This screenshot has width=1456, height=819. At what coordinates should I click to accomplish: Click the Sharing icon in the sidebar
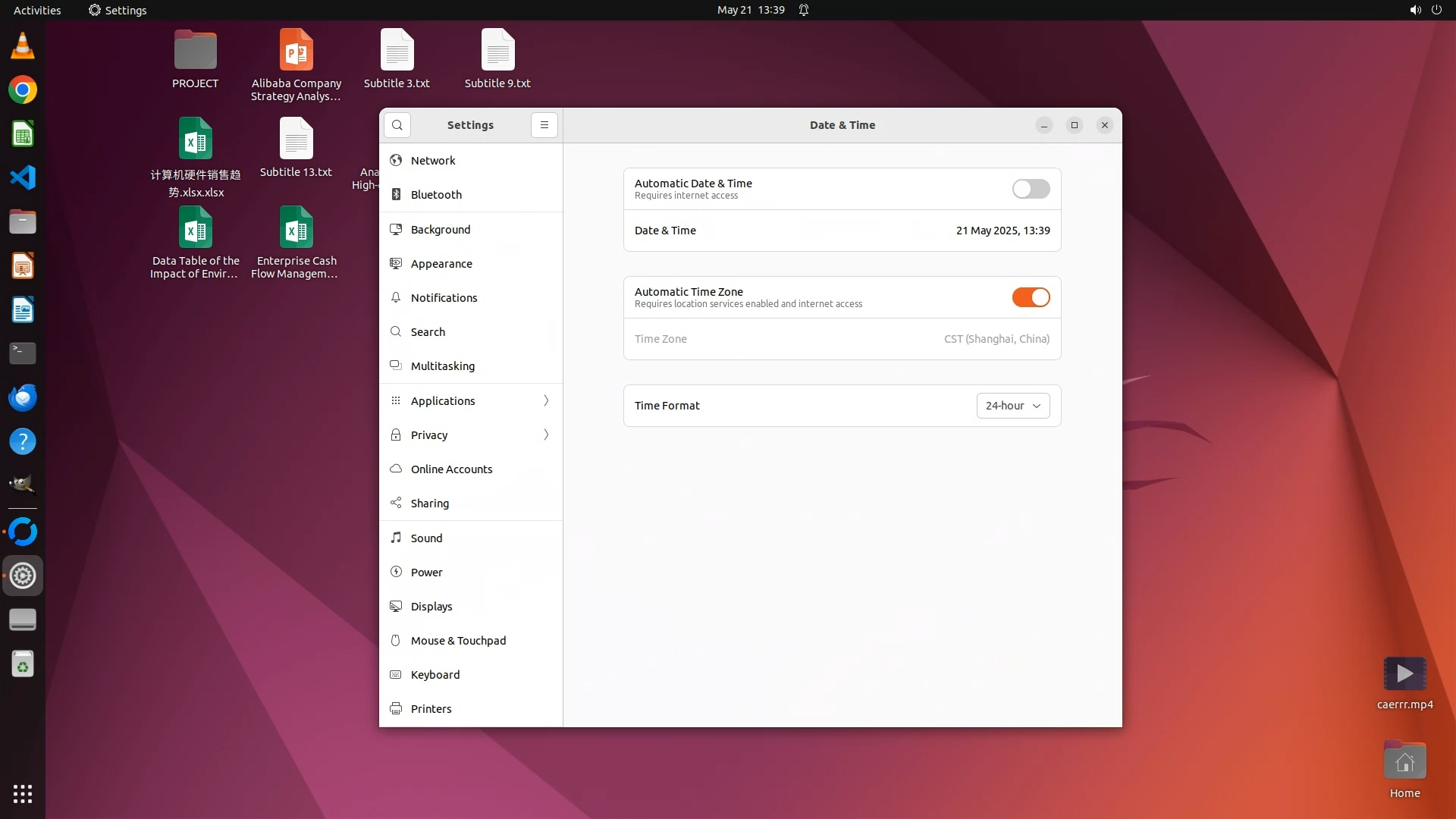click(396, 504)
